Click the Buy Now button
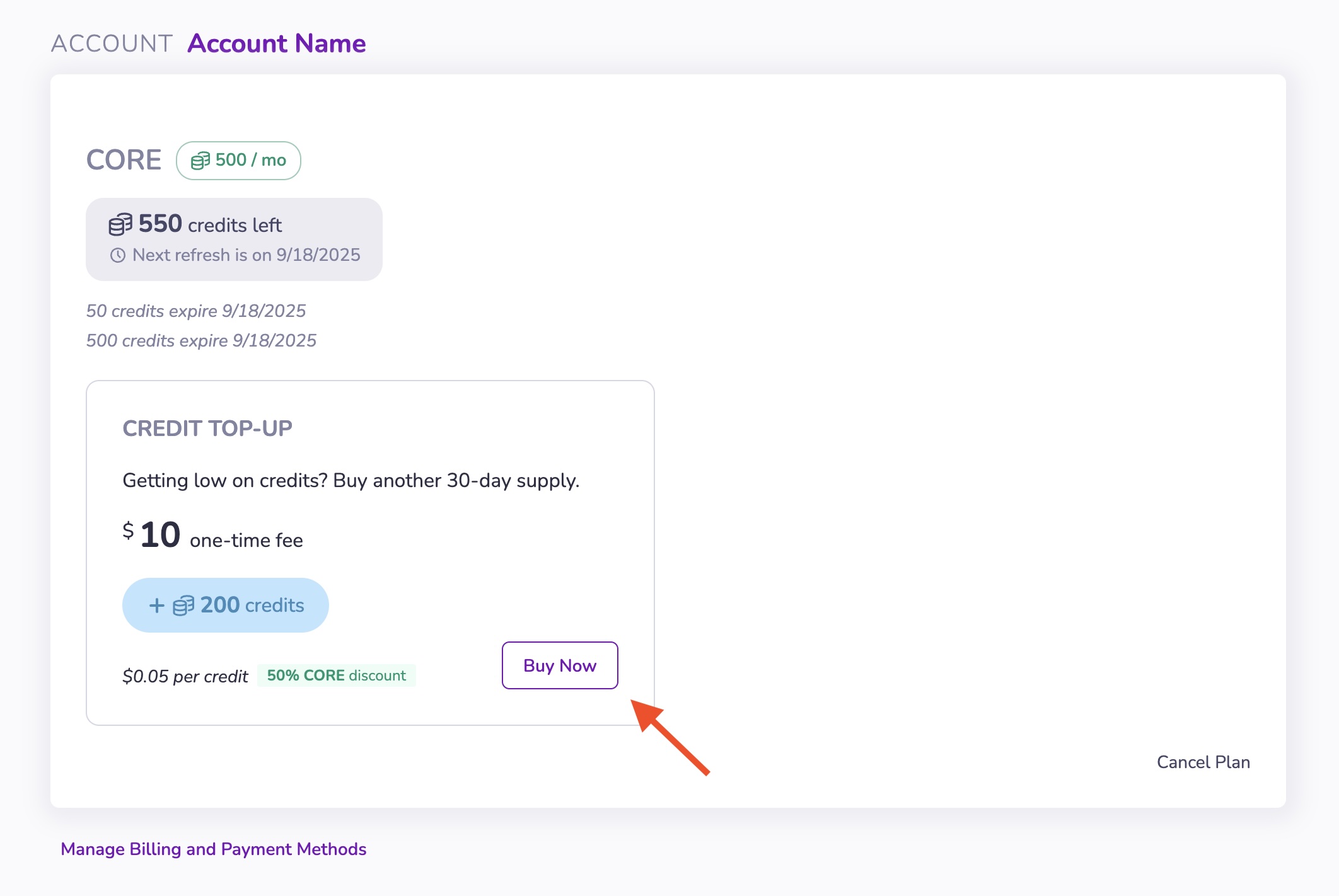The height and width of the screenshot is (896, 1339). pos(559,665)
